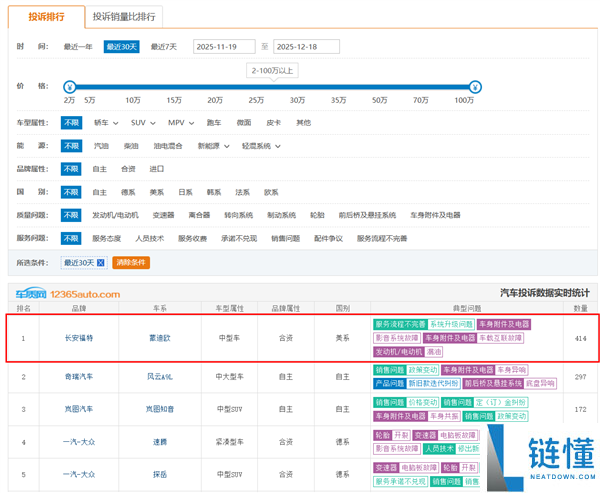This screenshot has height=493, width=600.
Task: Open the 蒙迪欧 car series link
Action: pyautogui.click(x=160, y=339)
